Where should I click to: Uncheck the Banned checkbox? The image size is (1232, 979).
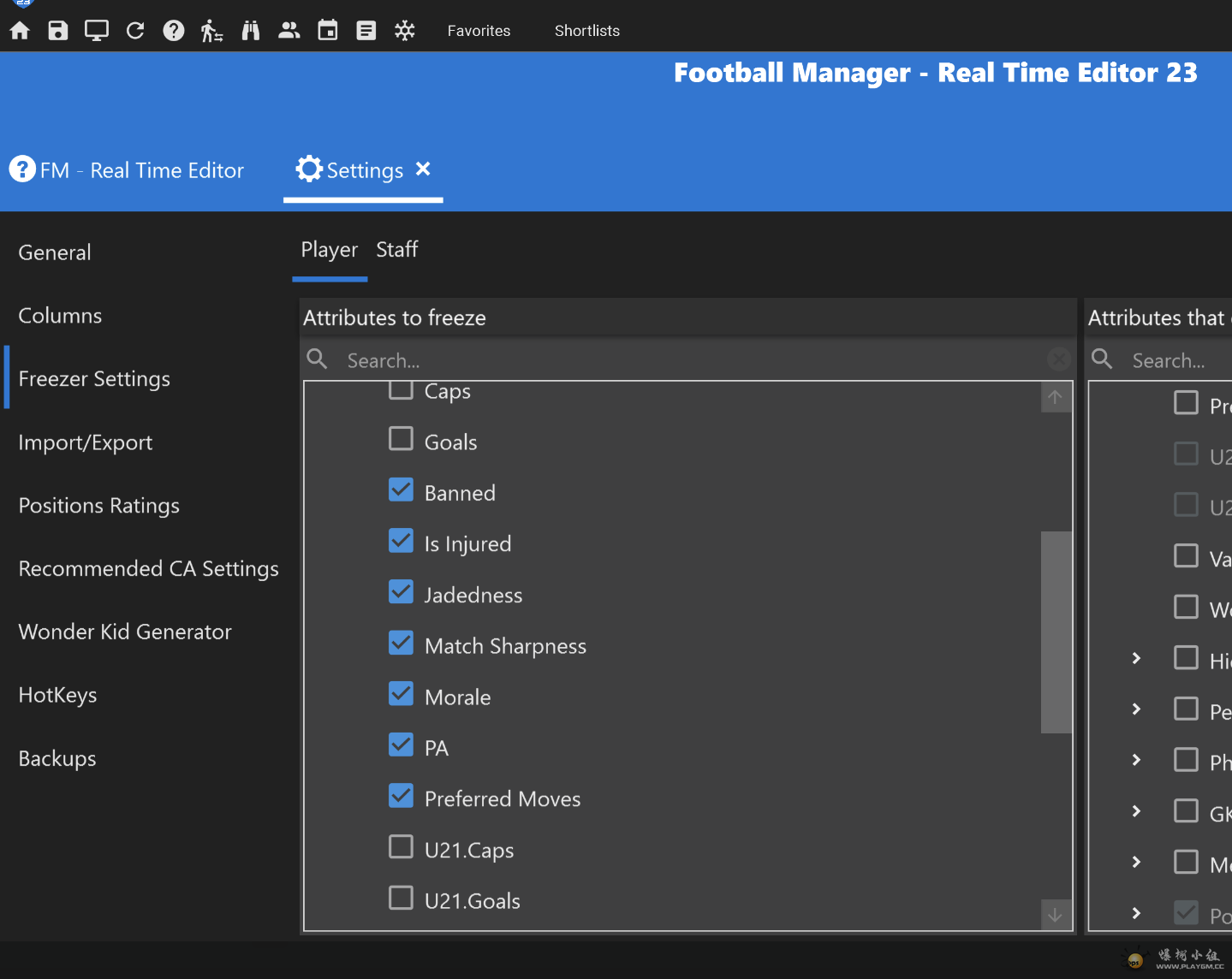coord(401,489)
